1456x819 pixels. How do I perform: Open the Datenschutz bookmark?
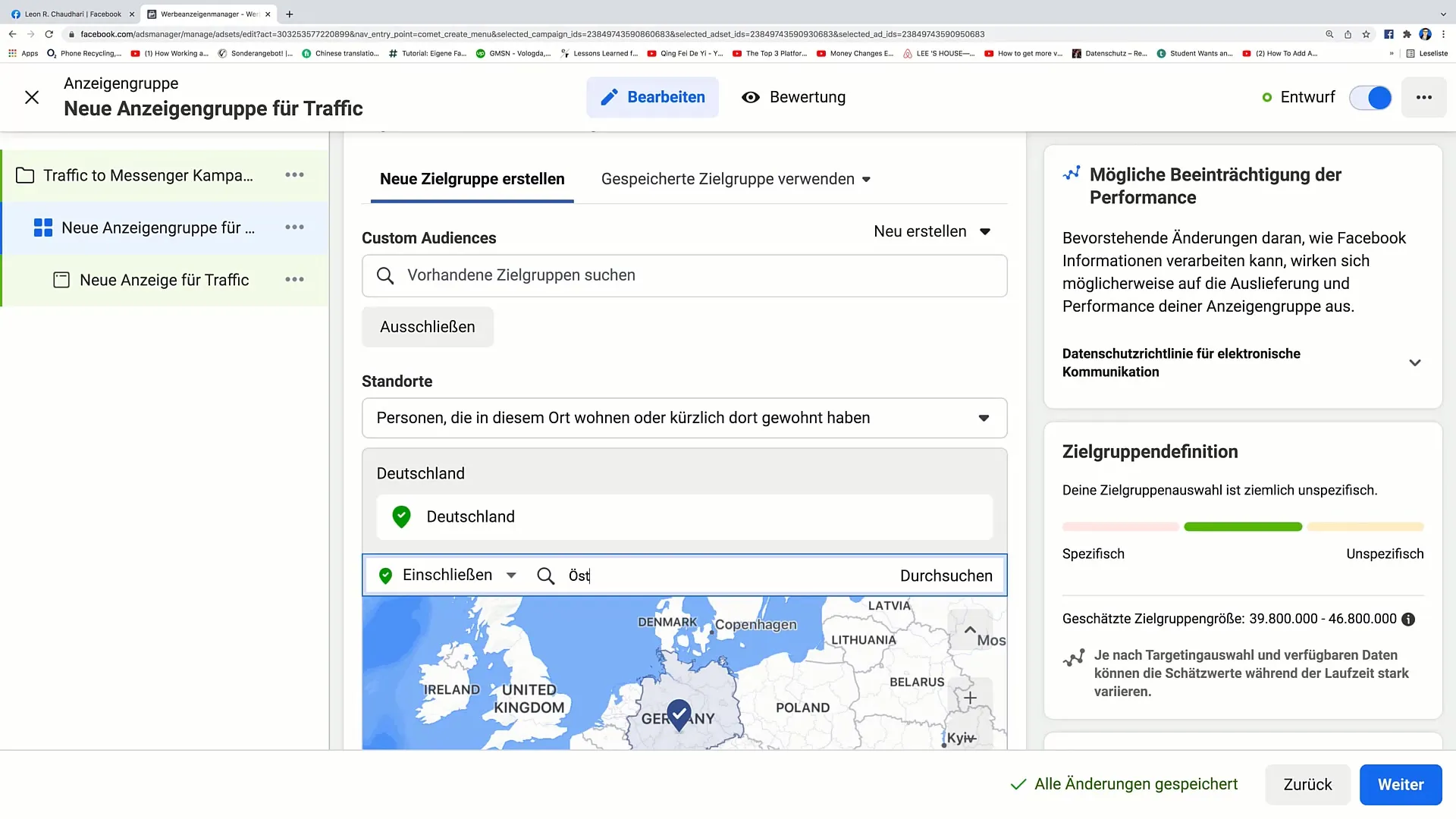(1109, 53)
